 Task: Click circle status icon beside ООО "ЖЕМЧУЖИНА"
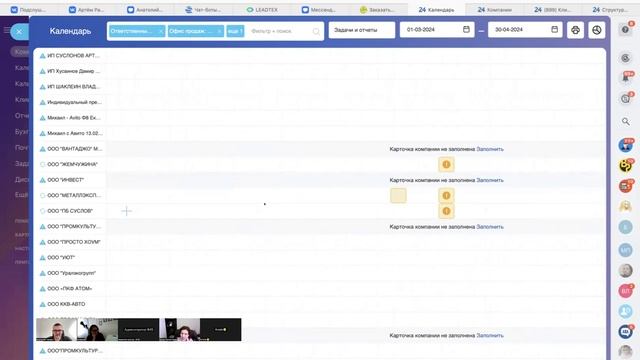click(42, 164)
